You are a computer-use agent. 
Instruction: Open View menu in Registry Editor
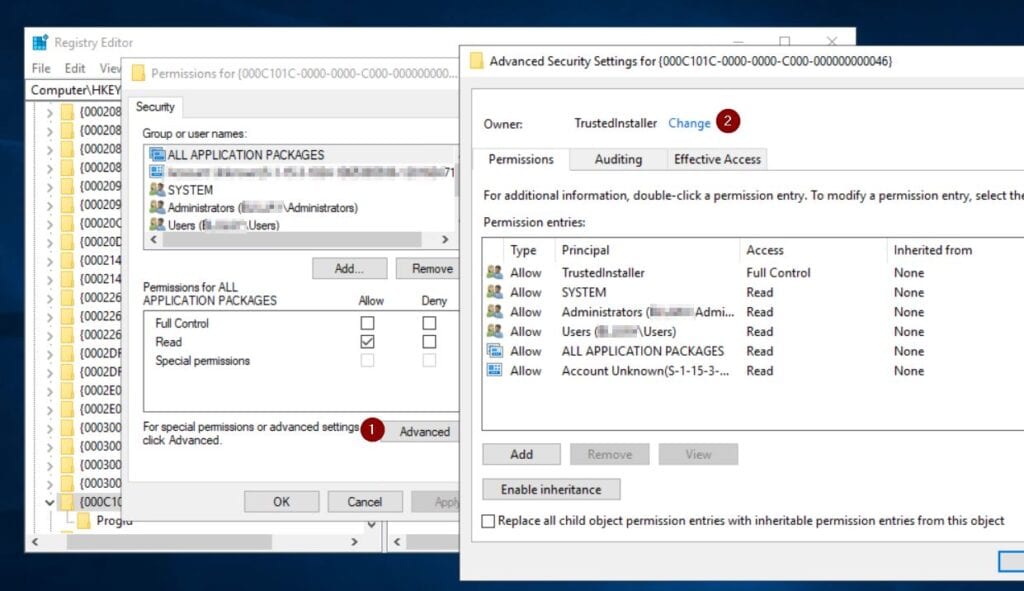click(x=110, y=68)
